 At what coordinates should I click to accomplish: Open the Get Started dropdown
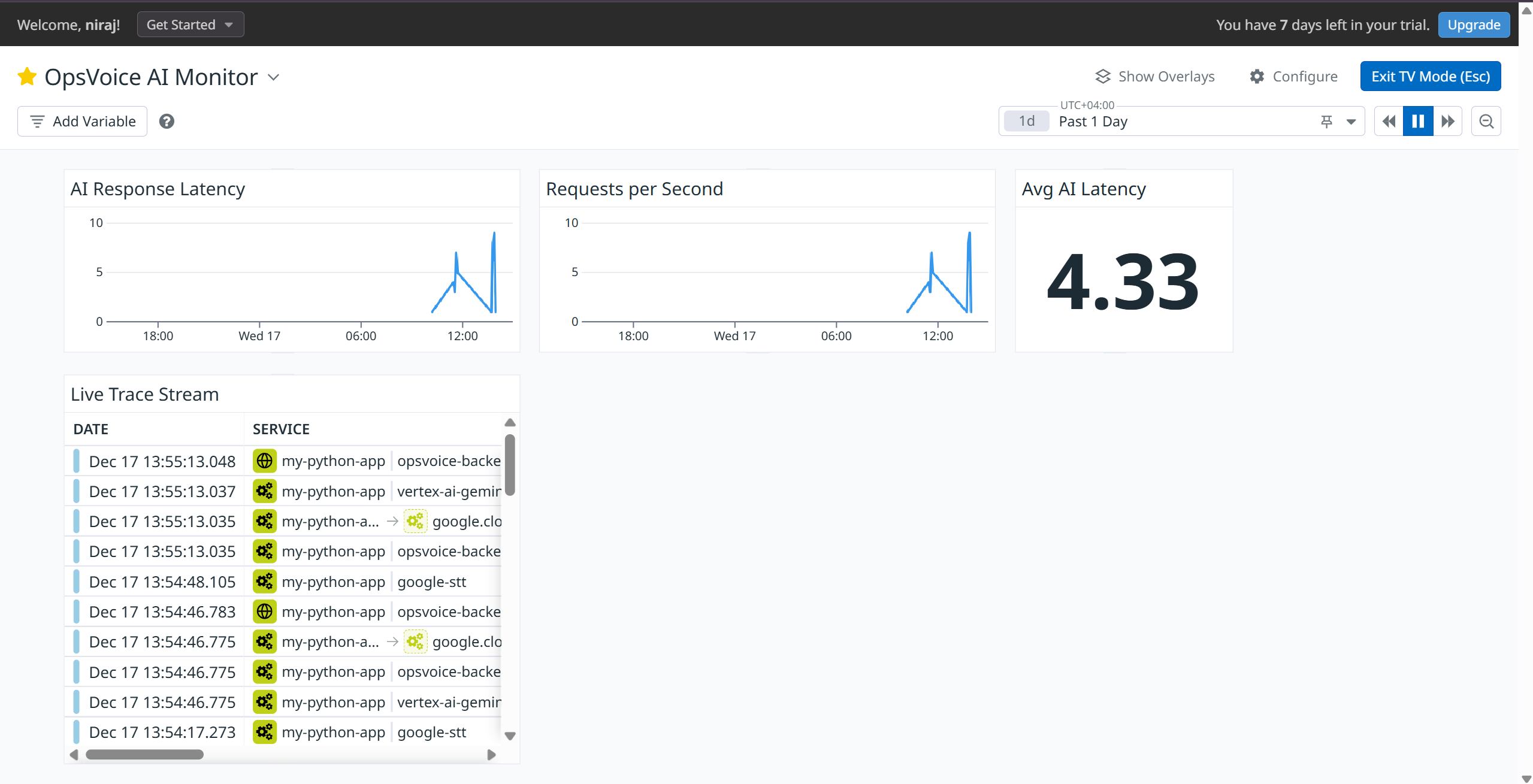pos(190,25)
